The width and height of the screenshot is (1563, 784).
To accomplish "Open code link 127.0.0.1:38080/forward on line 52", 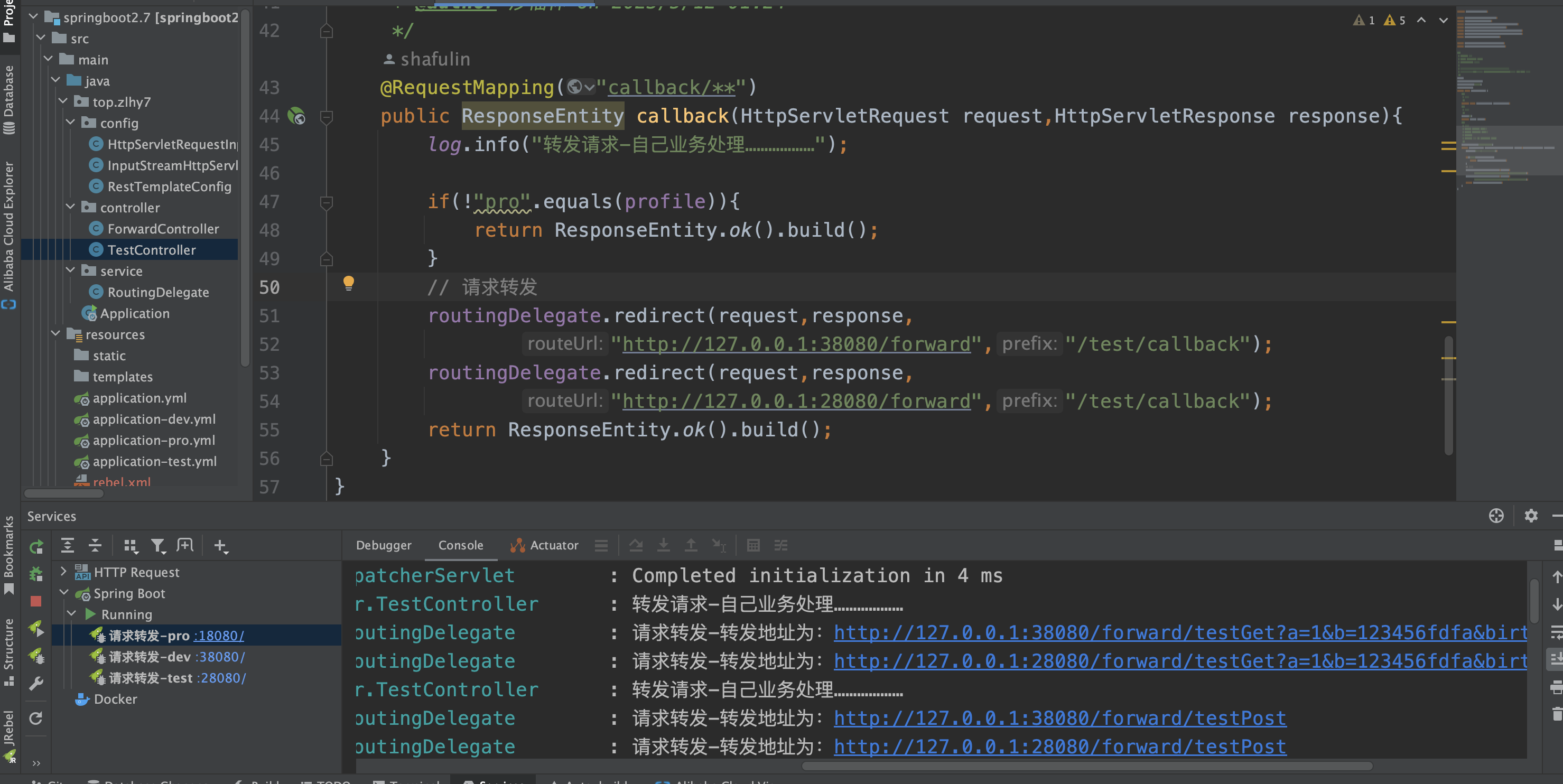I will [797, 344].
